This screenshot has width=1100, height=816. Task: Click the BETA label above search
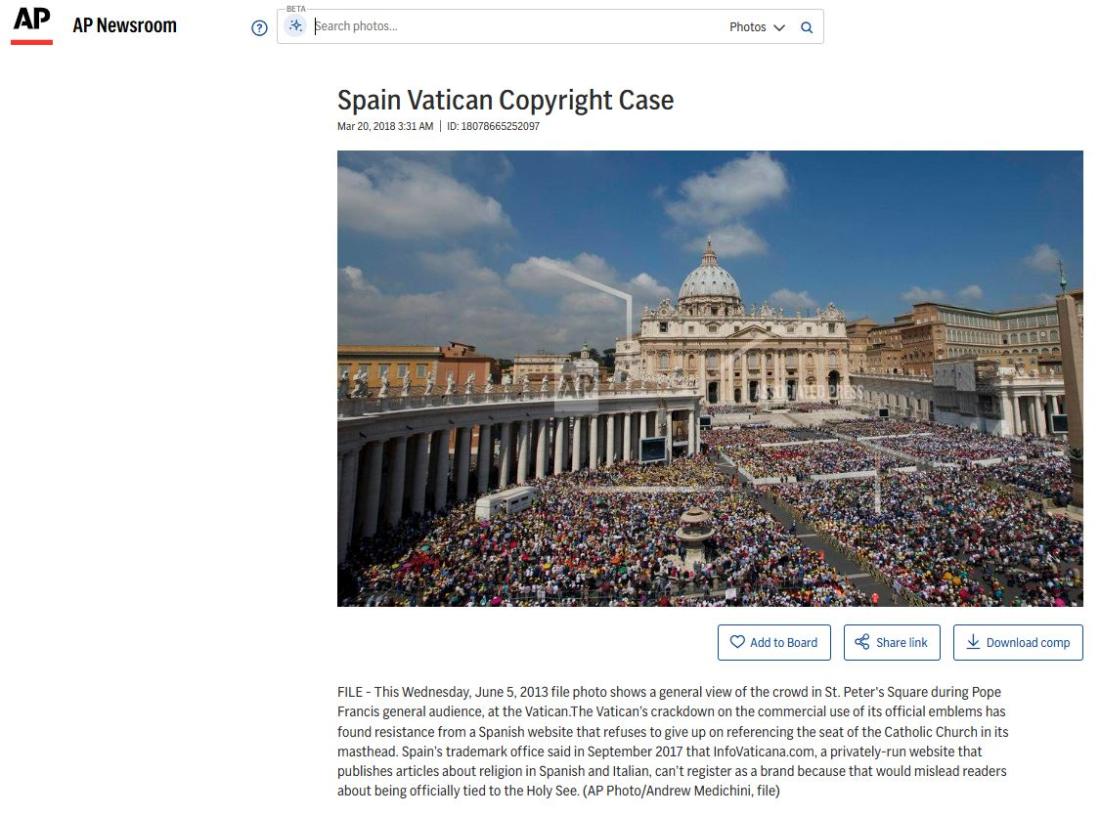296,8
